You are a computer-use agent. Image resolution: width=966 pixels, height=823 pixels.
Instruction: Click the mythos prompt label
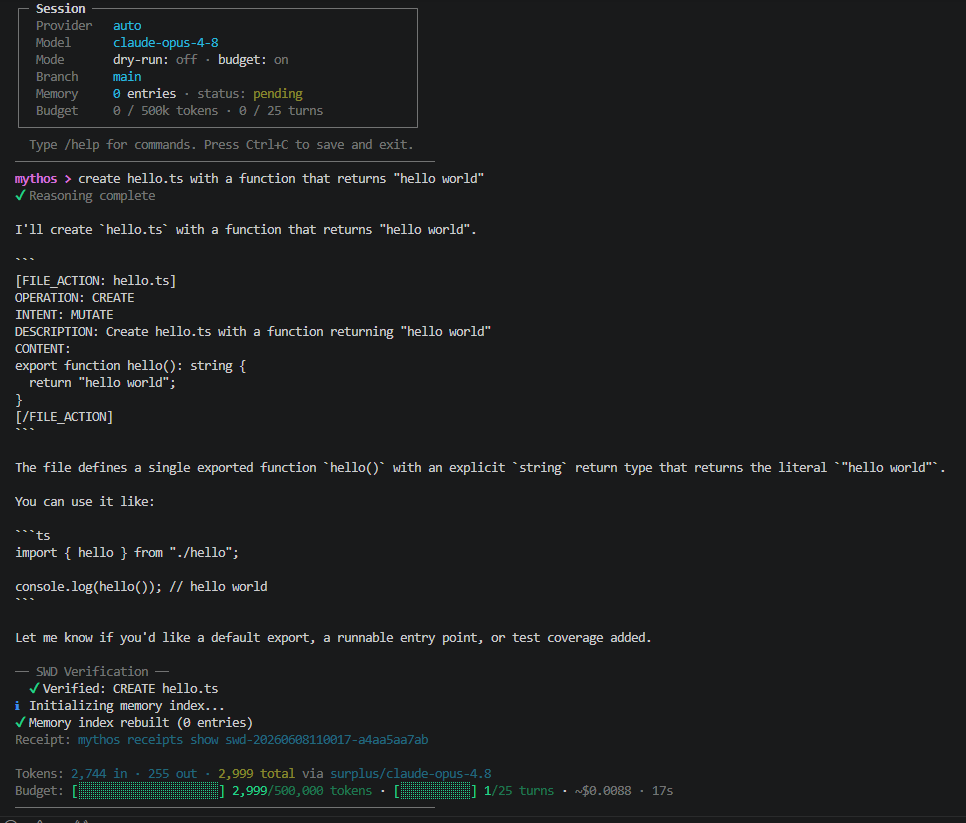click(36, 179)
